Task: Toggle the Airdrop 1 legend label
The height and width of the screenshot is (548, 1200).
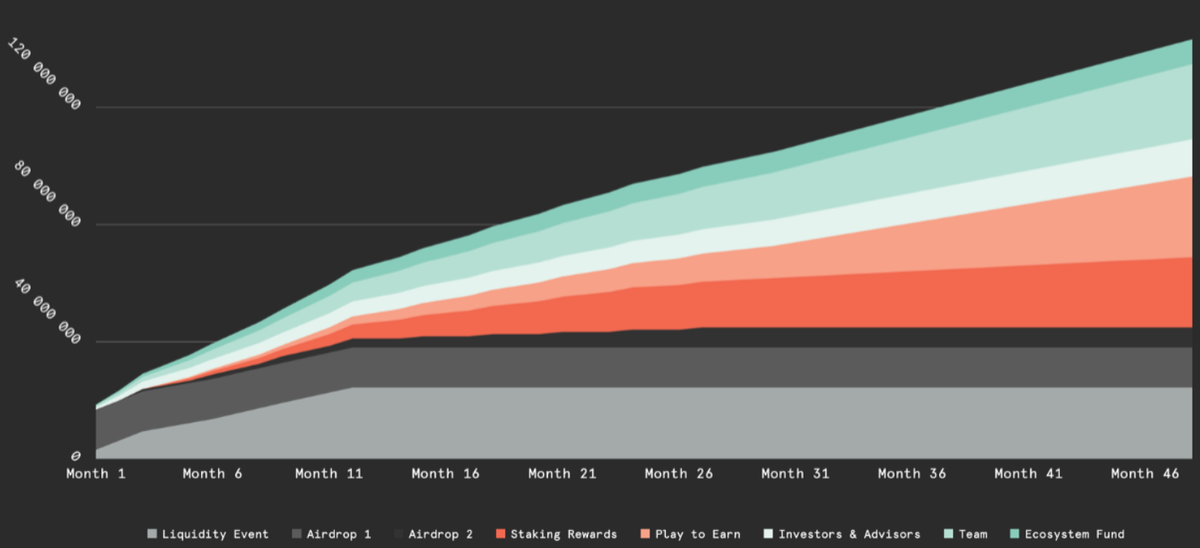Action: coord(339,534)
